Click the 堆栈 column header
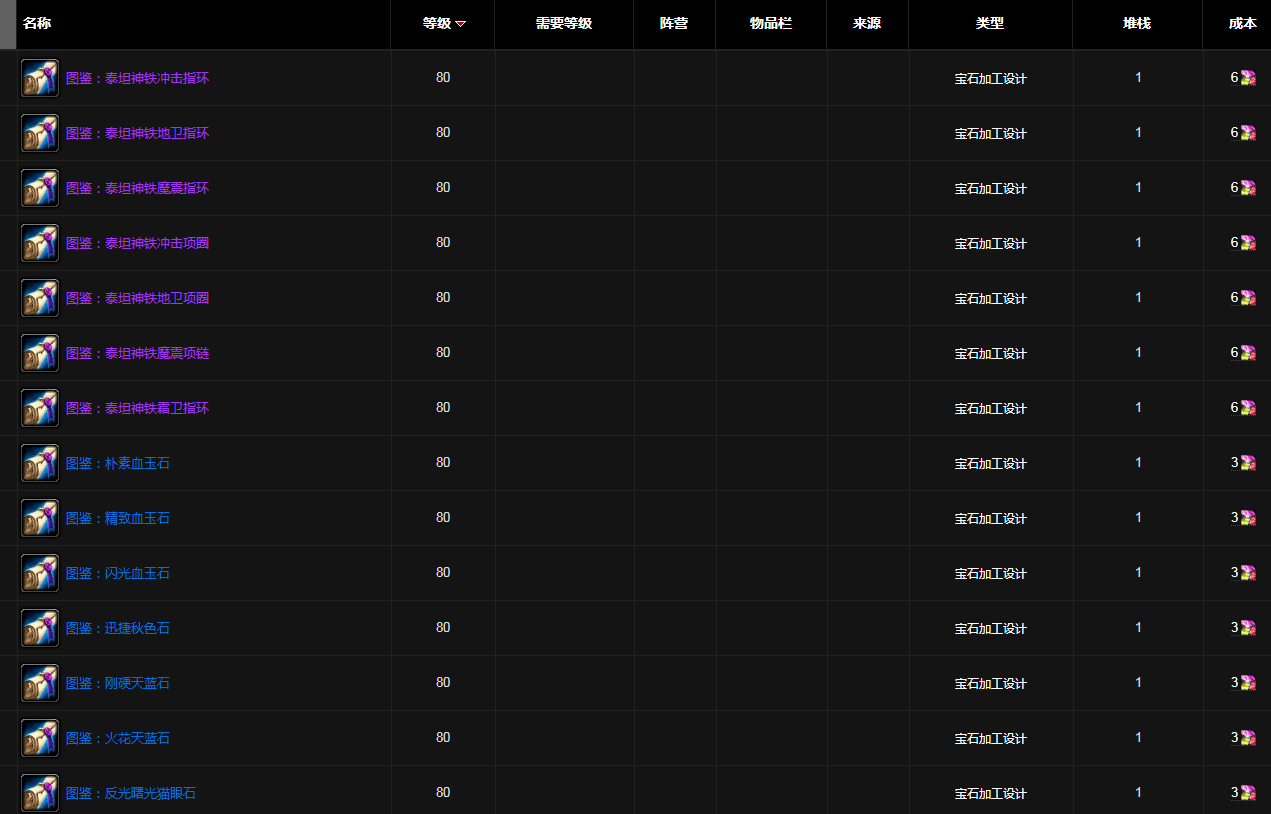This screenshot has width=1271, height=814. click(1137, 24)
